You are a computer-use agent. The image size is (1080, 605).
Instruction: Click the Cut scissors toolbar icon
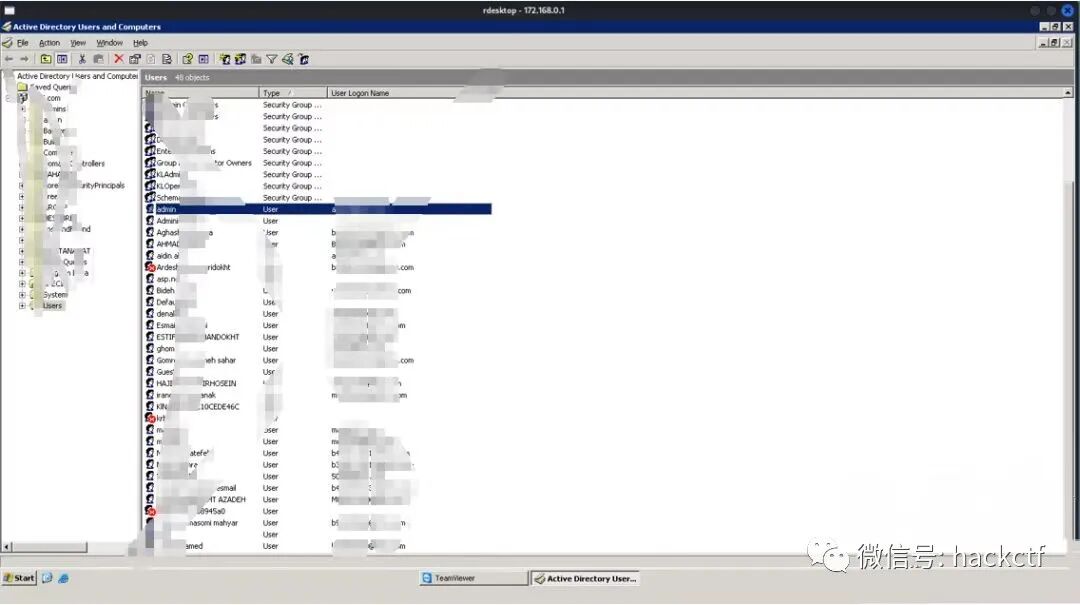[82, 59]
